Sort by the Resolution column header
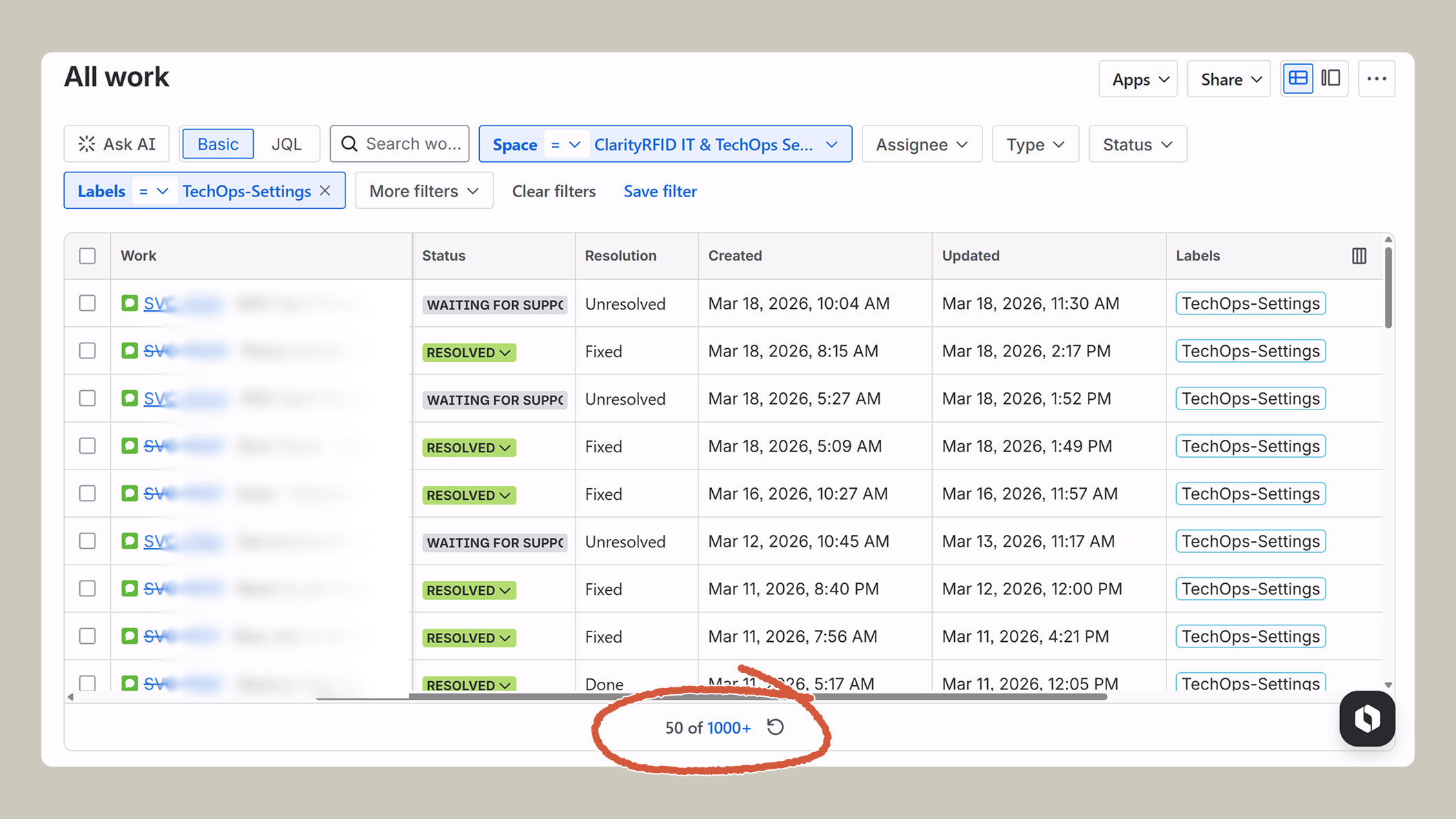The image size is (1456, 819). coord(620,256)
